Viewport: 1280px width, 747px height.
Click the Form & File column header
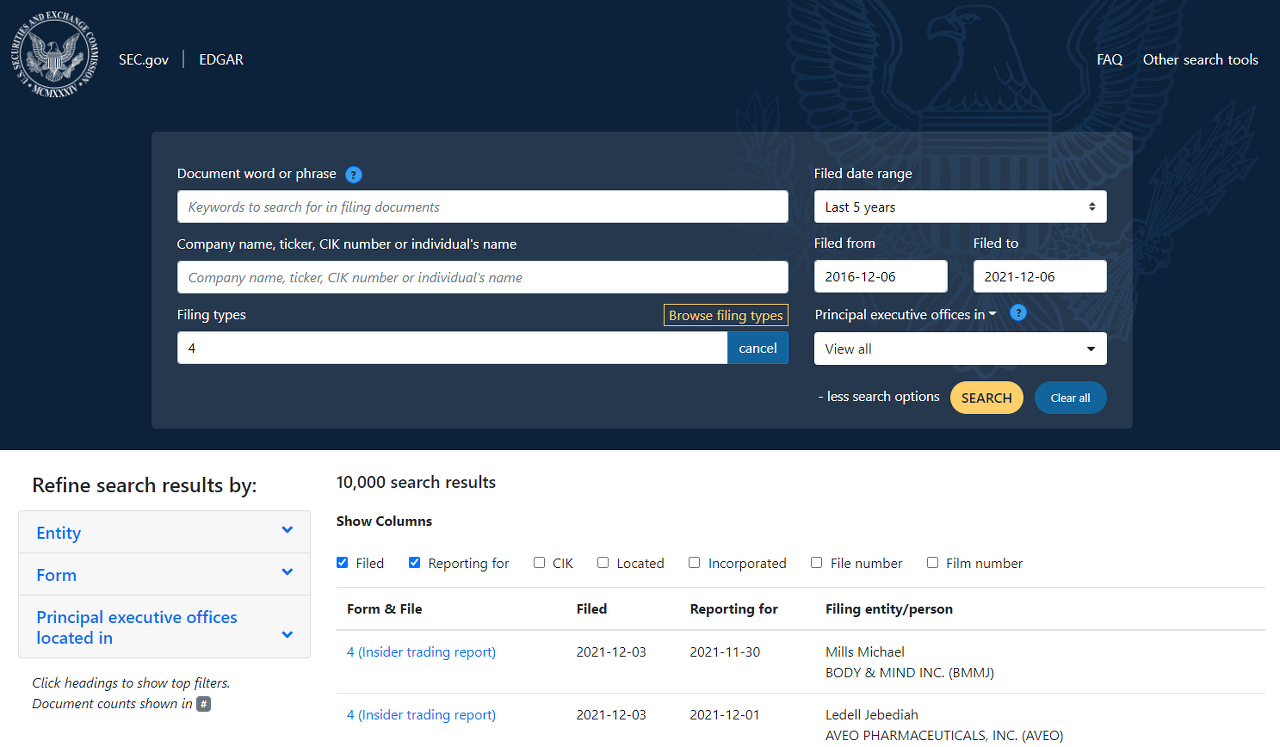(x=385, y=609)
